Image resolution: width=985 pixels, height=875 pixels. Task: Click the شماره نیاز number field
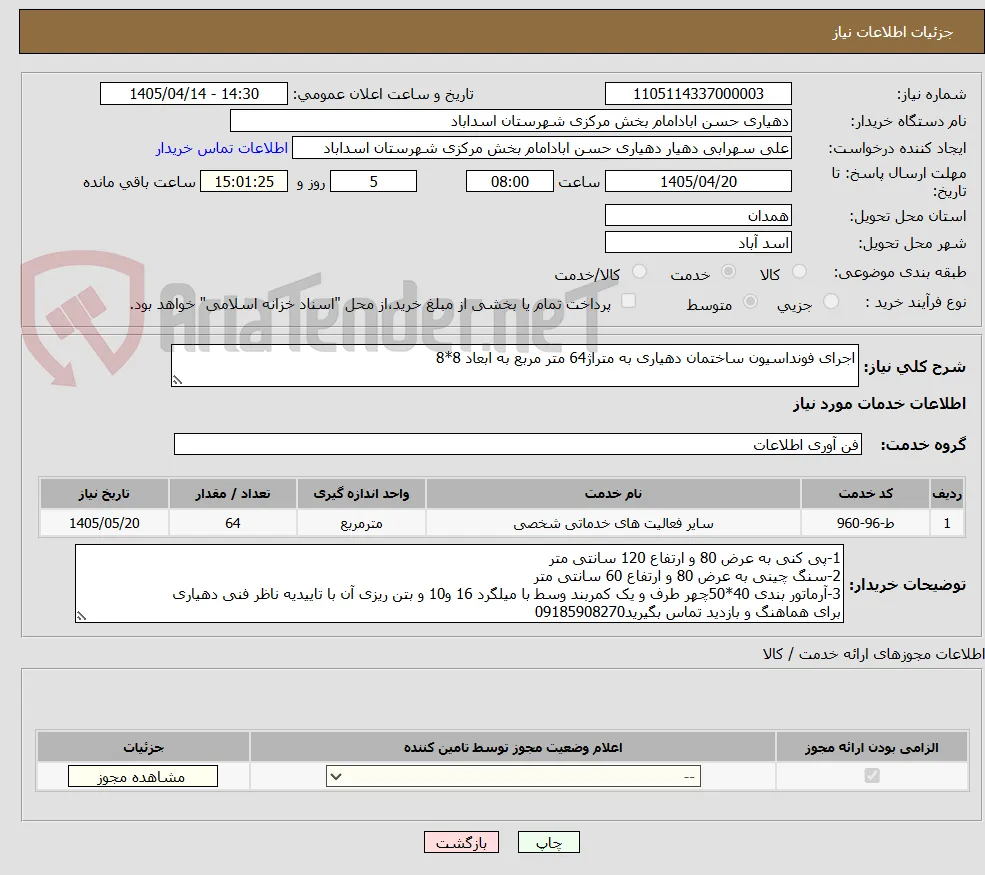pos(698,94)
